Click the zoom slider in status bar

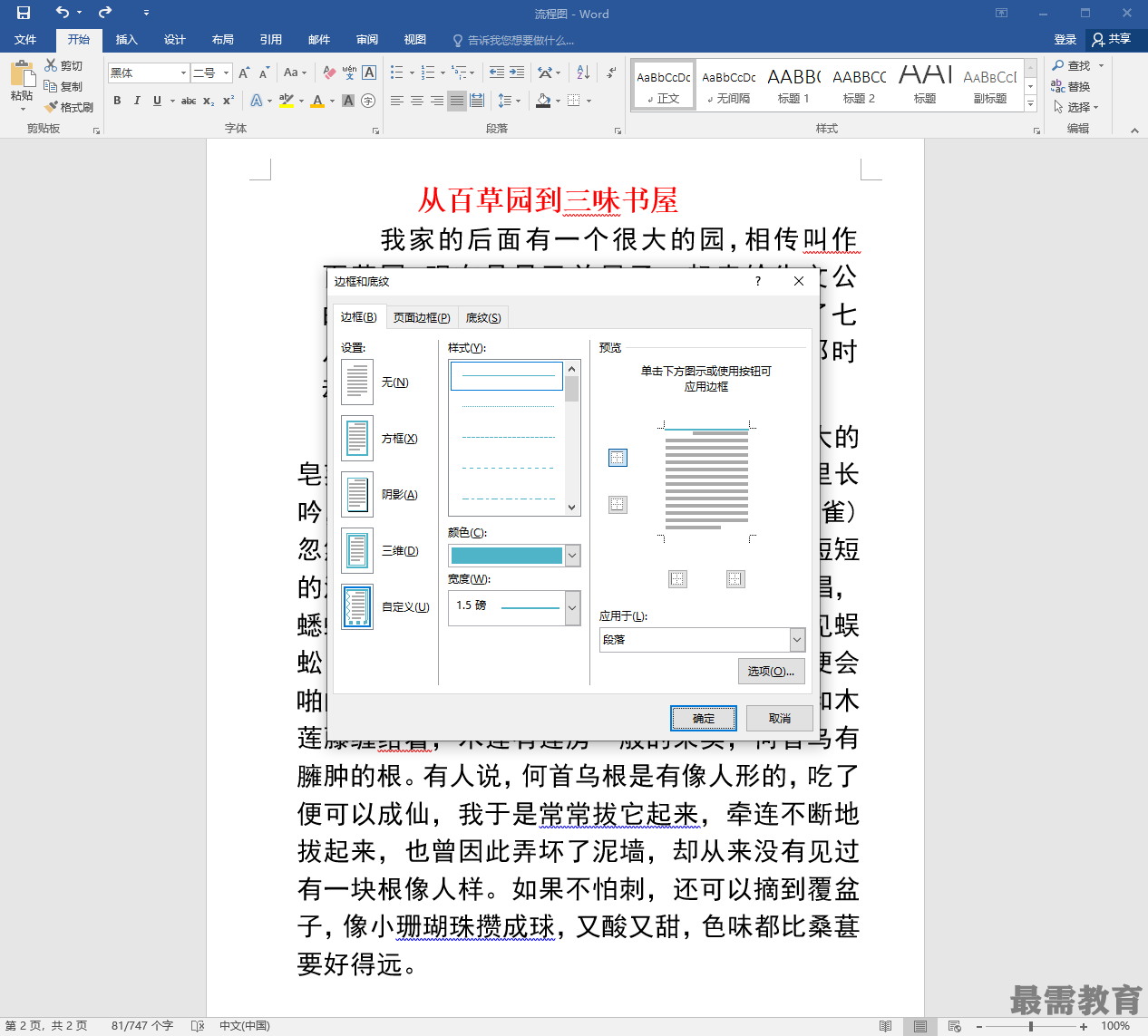coord(1031,1026)
